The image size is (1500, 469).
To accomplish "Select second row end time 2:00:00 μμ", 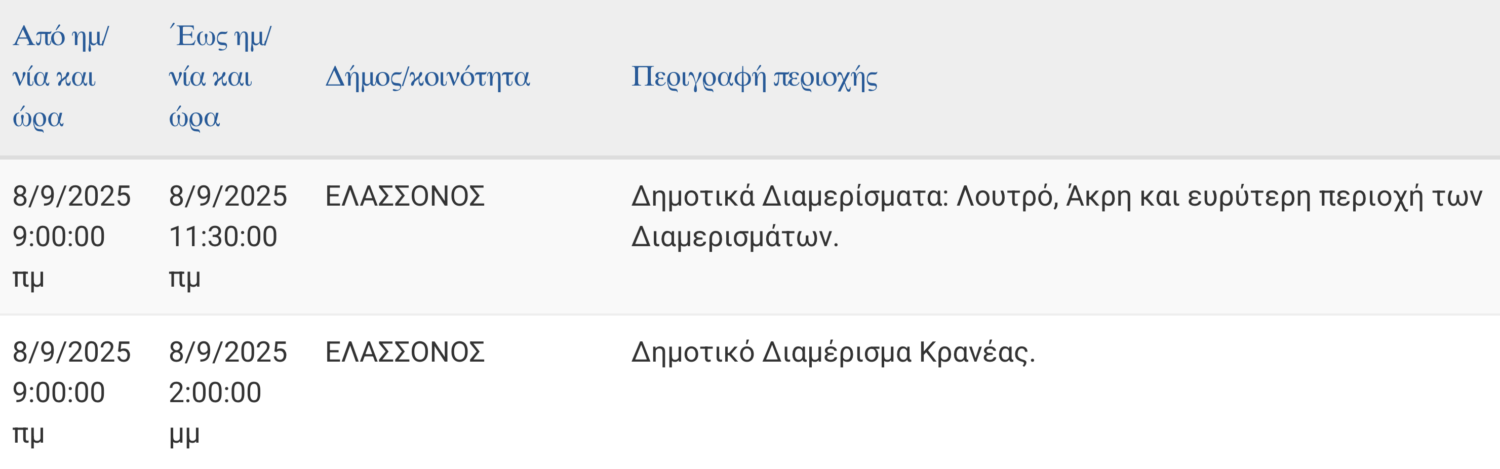I will (x=215, y=393).
